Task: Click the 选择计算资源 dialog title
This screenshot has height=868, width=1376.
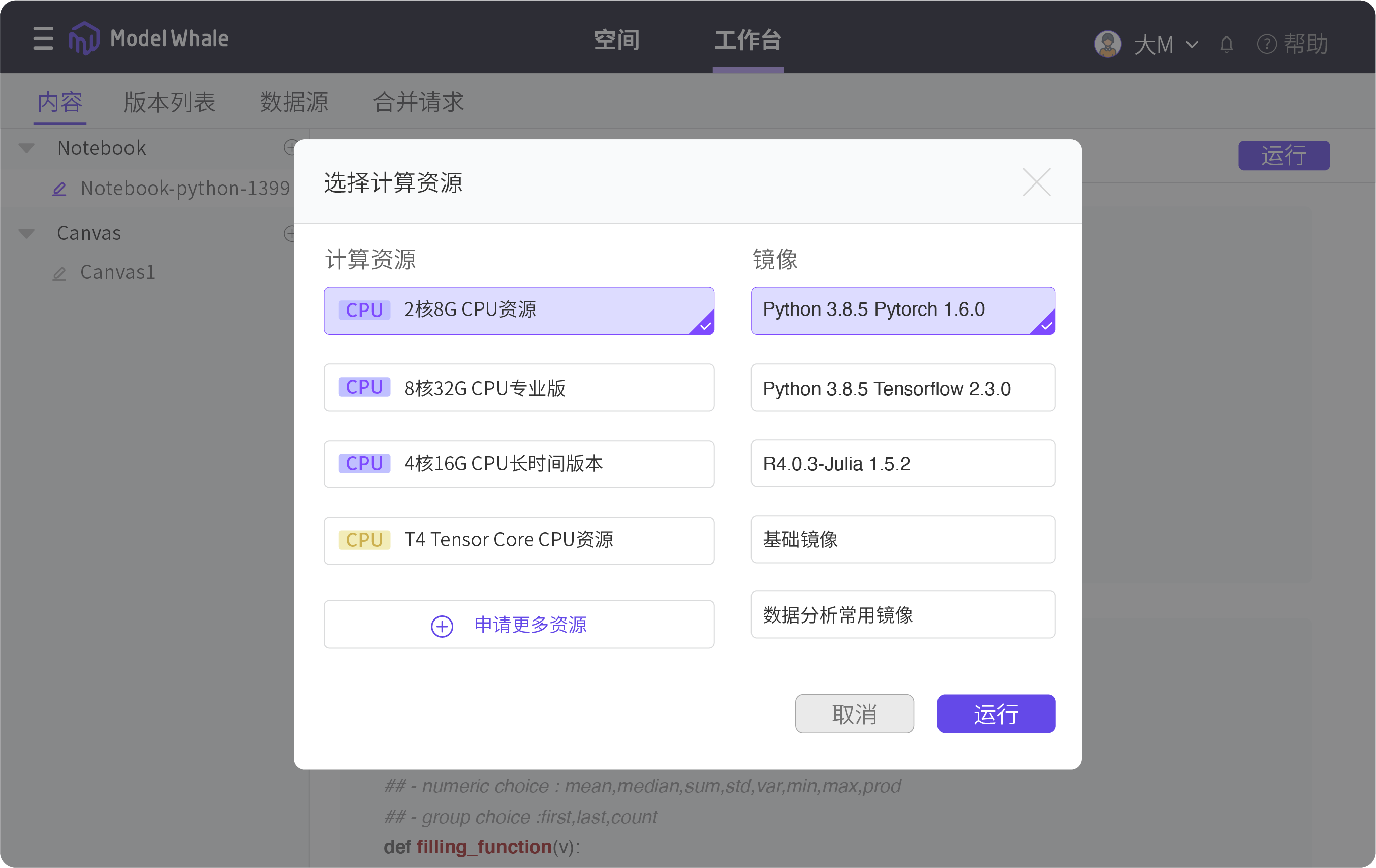Action: click(x=393, y=182)
